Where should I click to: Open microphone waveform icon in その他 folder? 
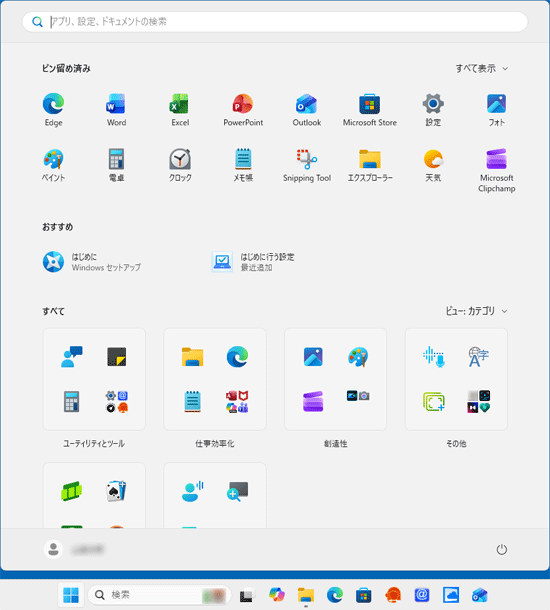point(434,357)
